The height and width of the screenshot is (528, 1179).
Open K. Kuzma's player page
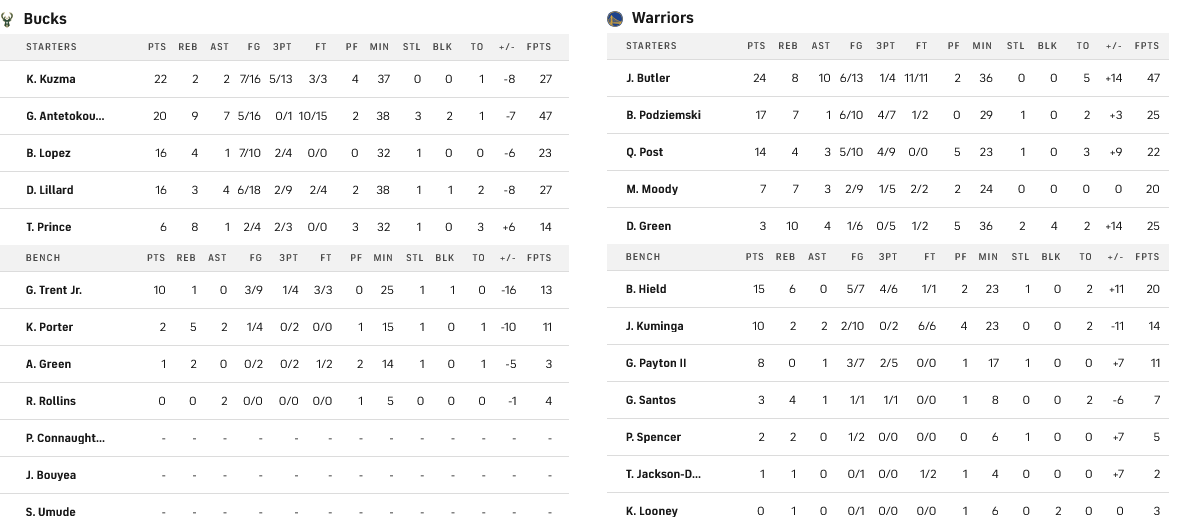pyautogui.click(x=51, y=79)
